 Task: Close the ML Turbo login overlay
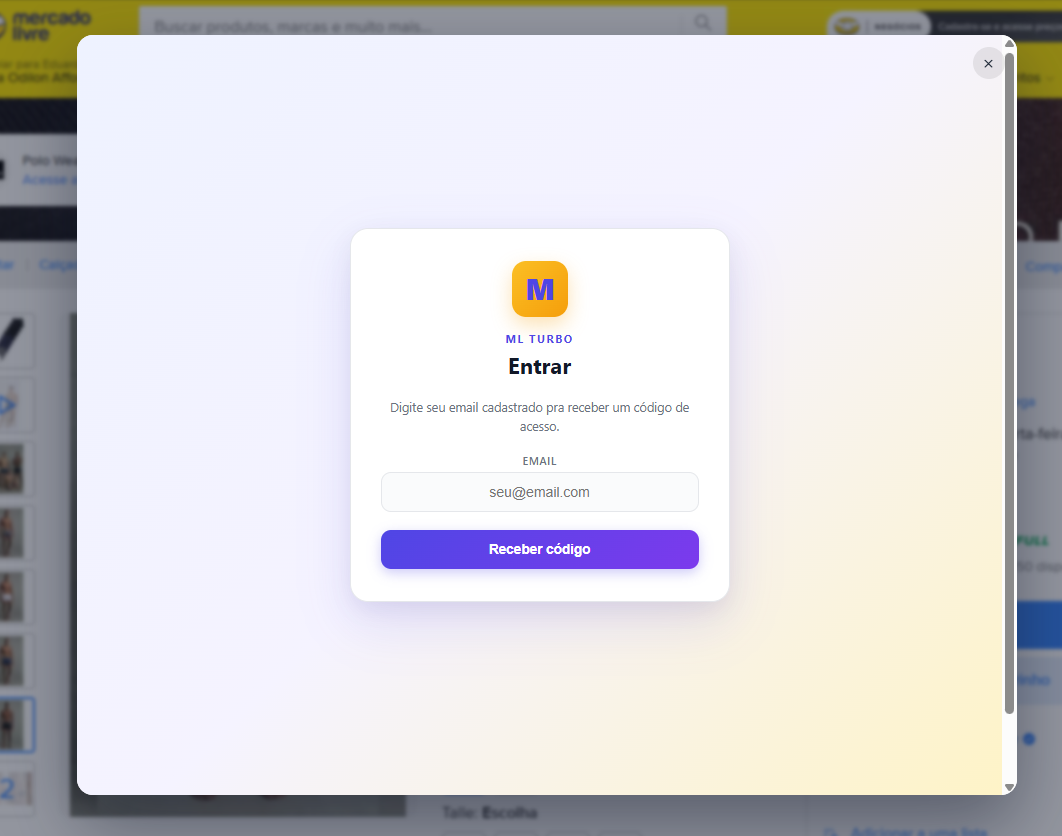pyautogui.click(x=988, y=63)
